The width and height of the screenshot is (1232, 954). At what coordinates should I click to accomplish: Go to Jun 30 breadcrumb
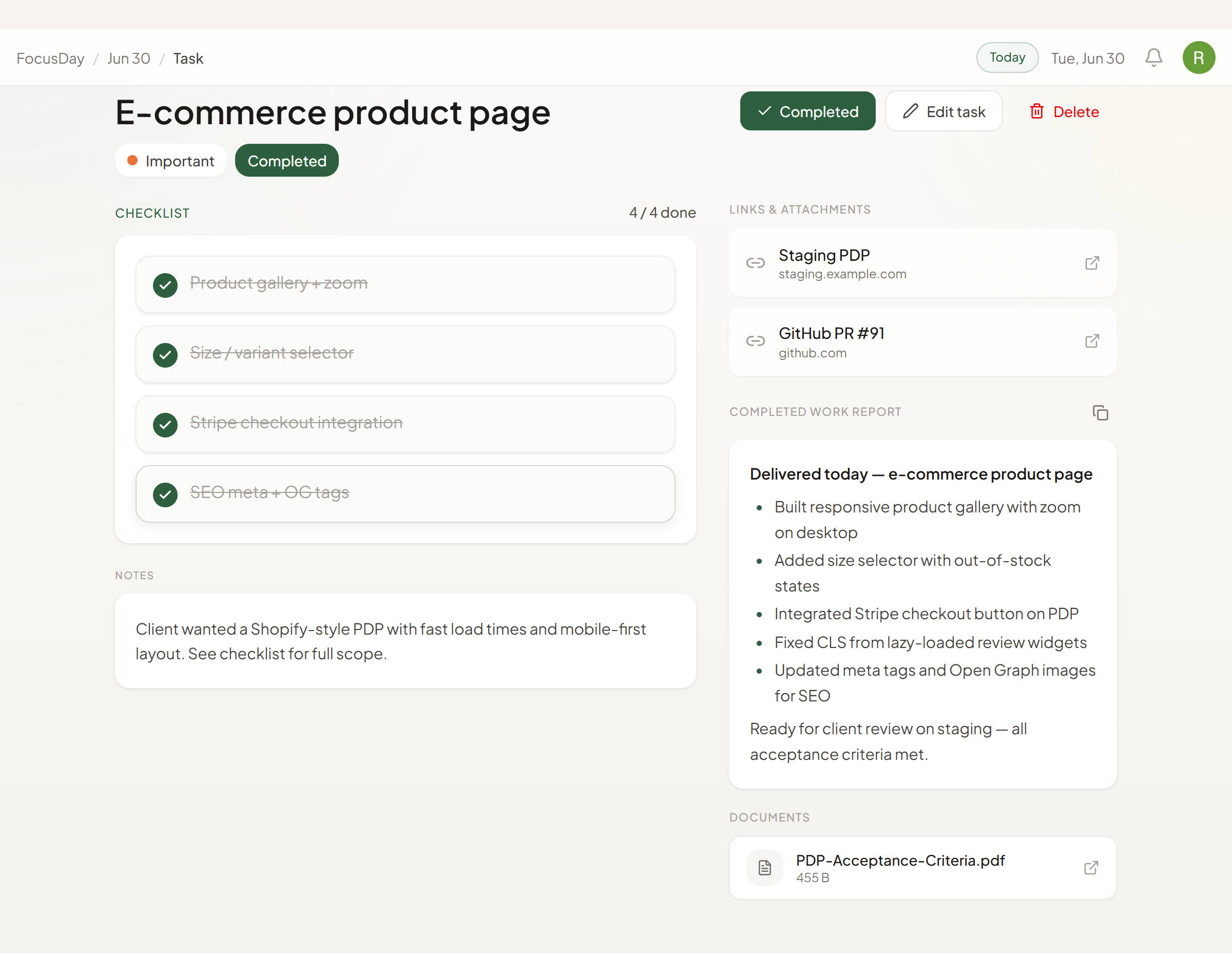point(129,59)
